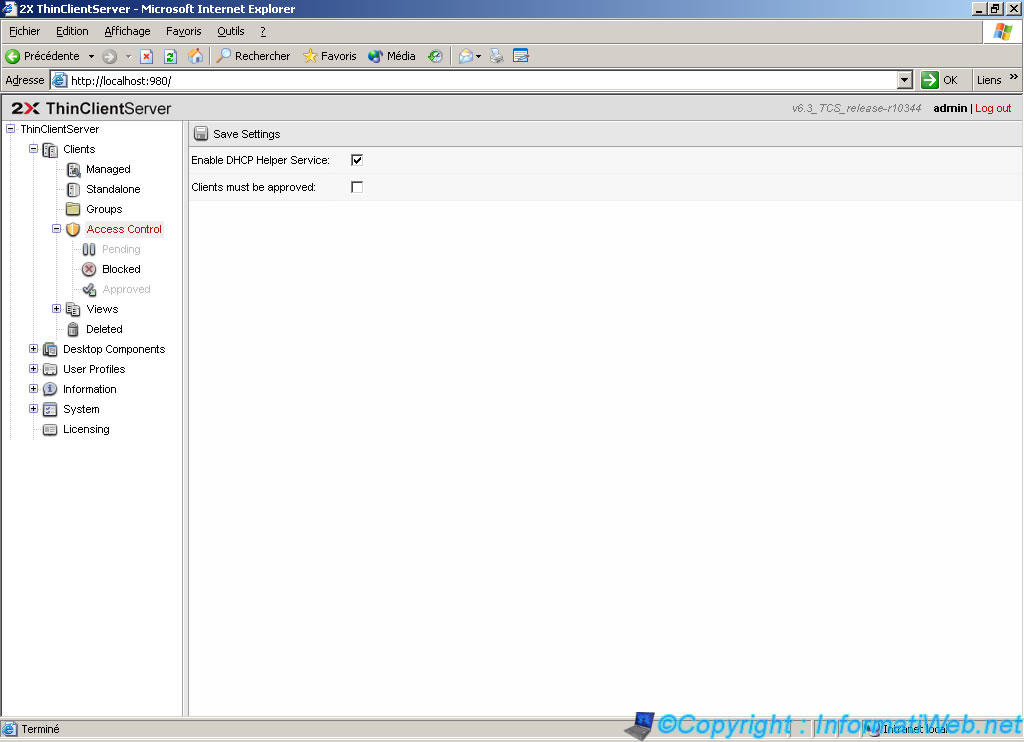Click the Information icon in tree
This screenshot has height=742, width=1024.
coord(50,389)
